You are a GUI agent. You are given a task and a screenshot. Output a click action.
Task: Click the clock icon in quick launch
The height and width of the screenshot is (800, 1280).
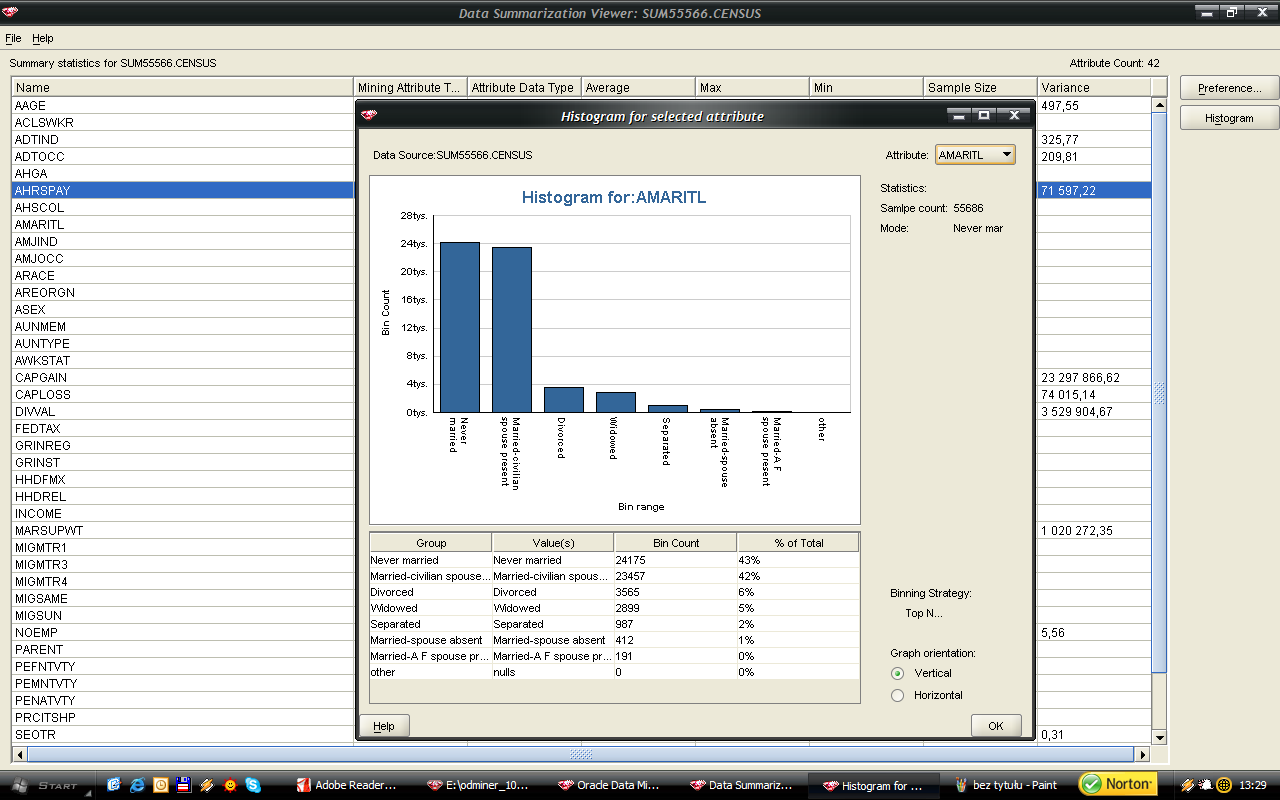pyautogui.click(x=160, y=785)
